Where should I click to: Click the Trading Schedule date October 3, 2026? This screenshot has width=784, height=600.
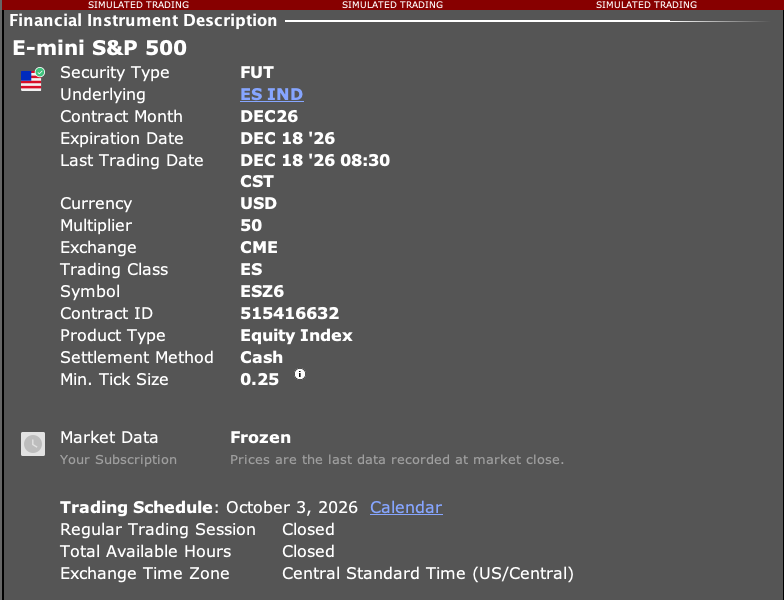click(292, 508)
